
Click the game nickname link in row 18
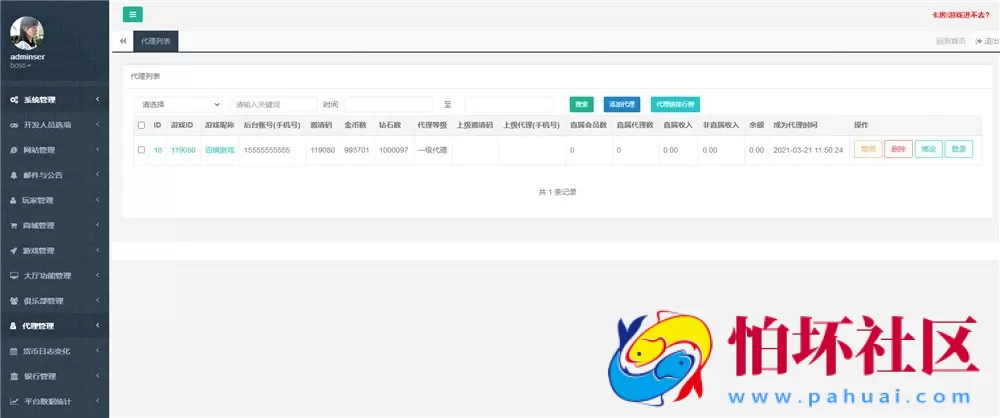(219, 150)
